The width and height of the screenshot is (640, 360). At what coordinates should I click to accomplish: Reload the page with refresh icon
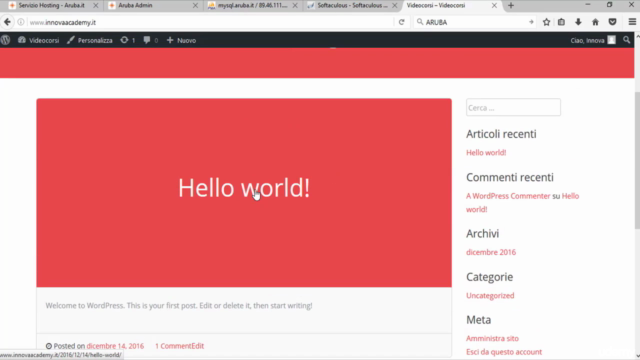(402, 22)
